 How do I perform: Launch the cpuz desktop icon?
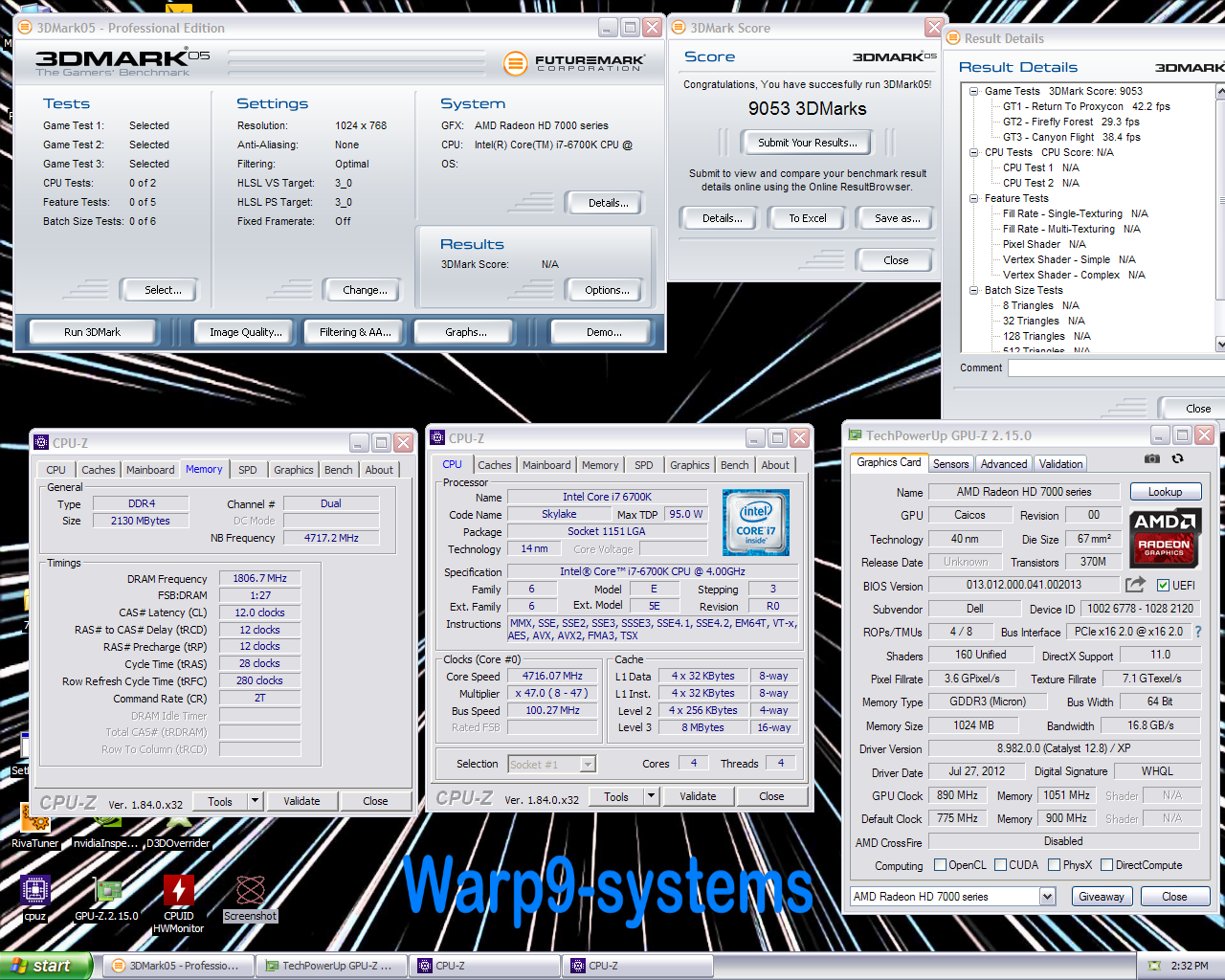pos(35,898)
